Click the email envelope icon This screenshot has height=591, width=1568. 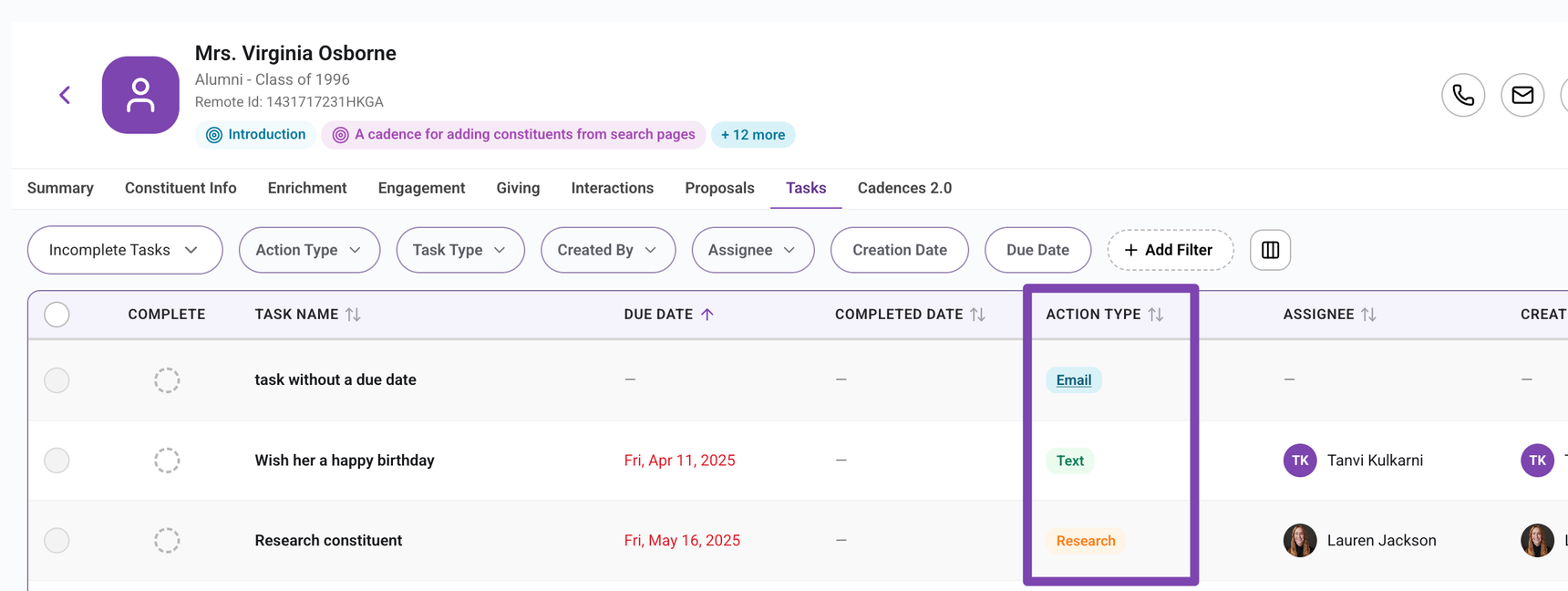tap(1522, 95)
